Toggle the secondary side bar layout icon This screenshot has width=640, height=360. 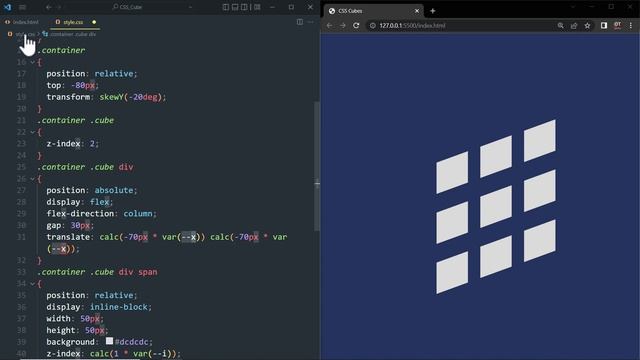(244, 7)
